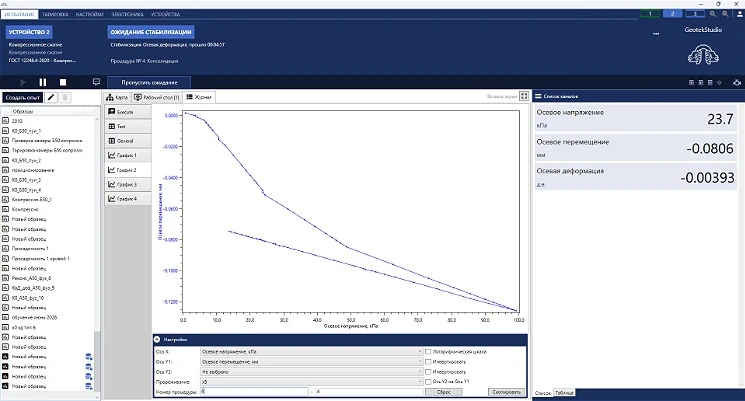The image size is (745, 401).
Task: Click the greyed trash delete icon
Action: click(65, 97)
